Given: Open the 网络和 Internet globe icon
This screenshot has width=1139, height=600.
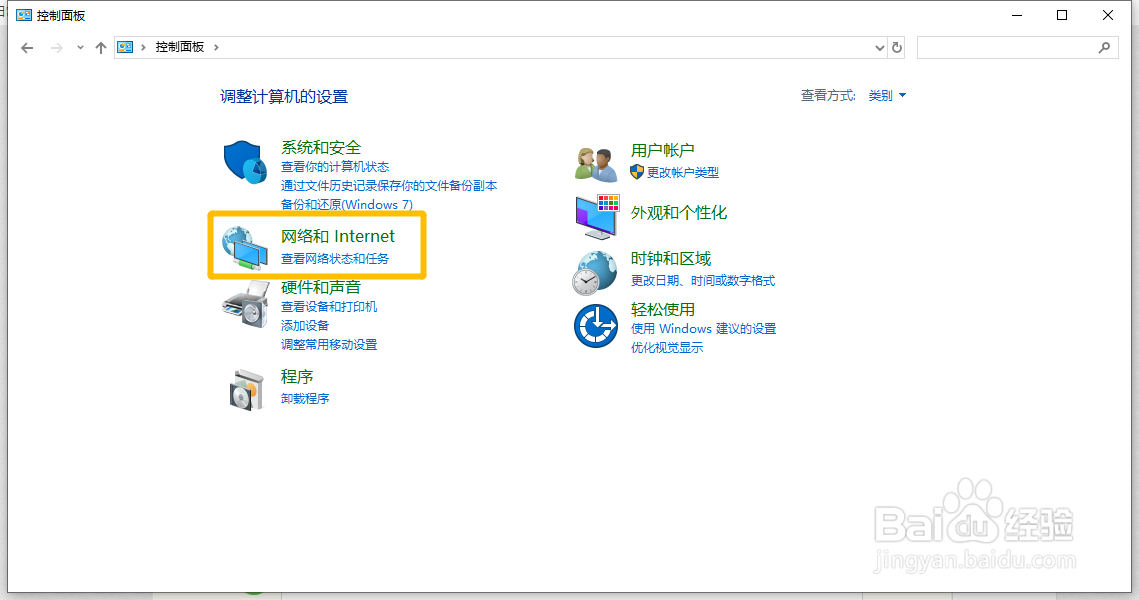Looking at the screenshot, I should click(x=245, y=248).
